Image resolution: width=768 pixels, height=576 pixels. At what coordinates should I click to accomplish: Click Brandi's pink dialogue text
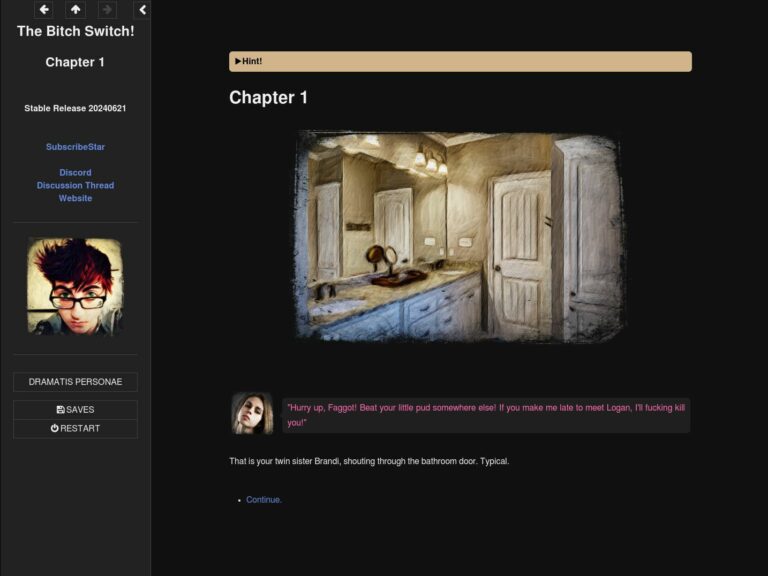(x=486, y=415)
